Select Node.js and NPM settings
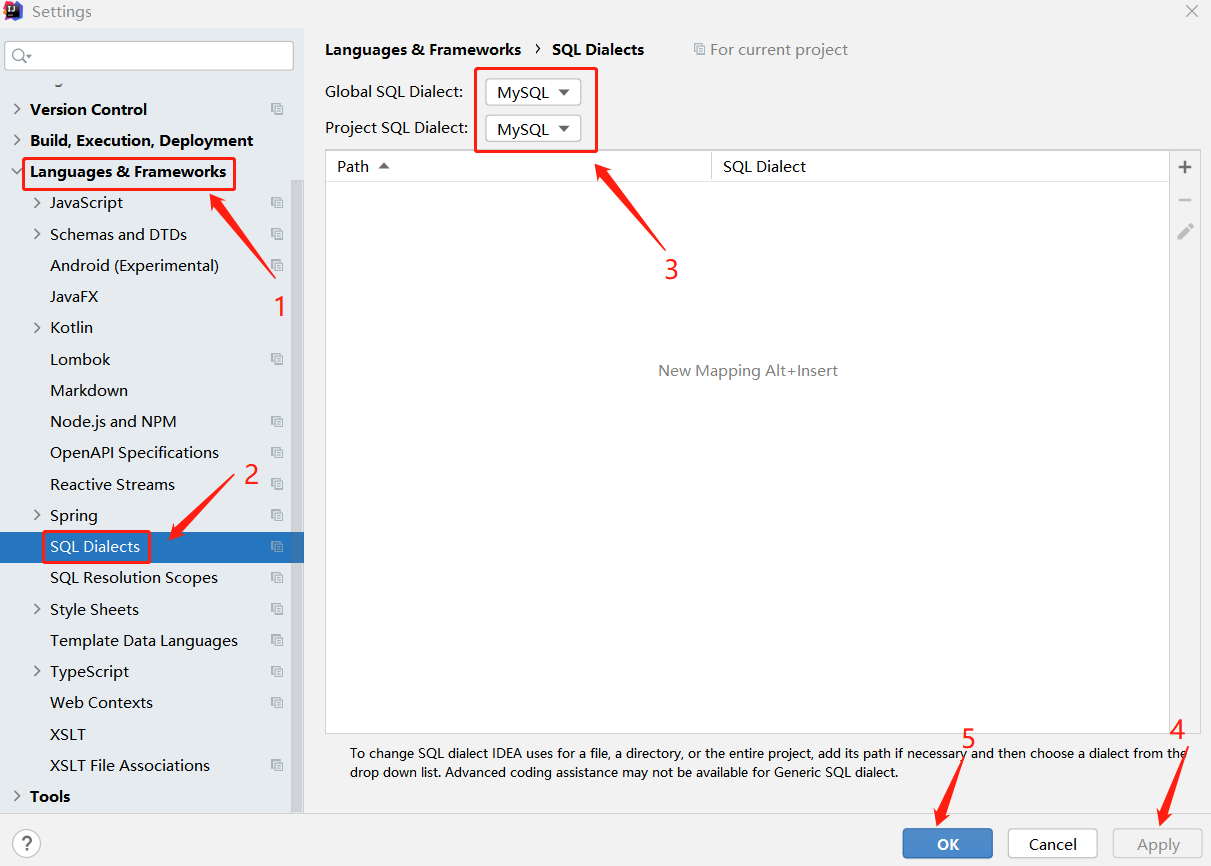This screenshot has width=1211, height=866. 113,422
